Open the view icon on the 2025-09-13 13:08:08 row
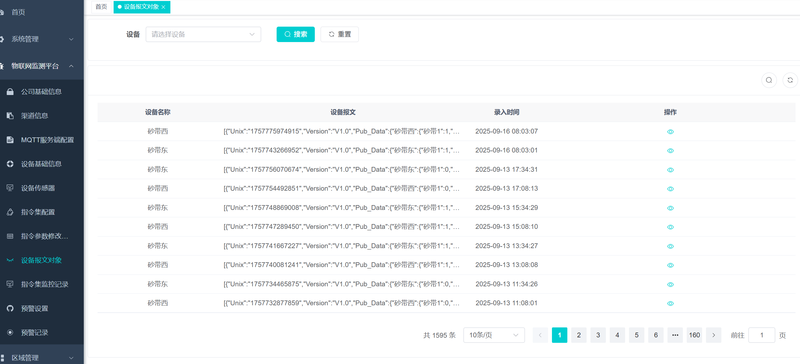800x364 pixels. [x=670, y=265]
